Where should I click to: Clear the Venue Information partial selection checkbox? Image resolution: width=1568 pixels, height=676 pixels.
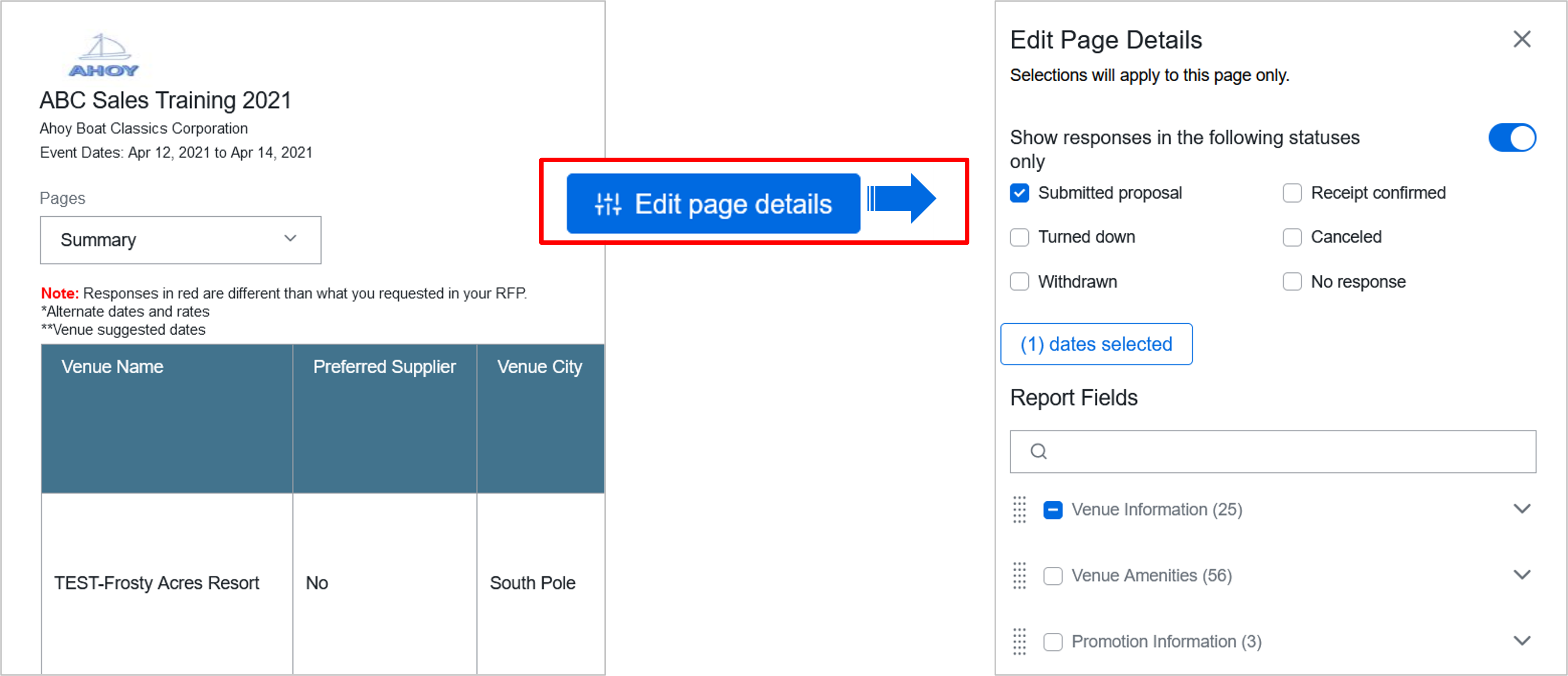(x=1052, y=510)
